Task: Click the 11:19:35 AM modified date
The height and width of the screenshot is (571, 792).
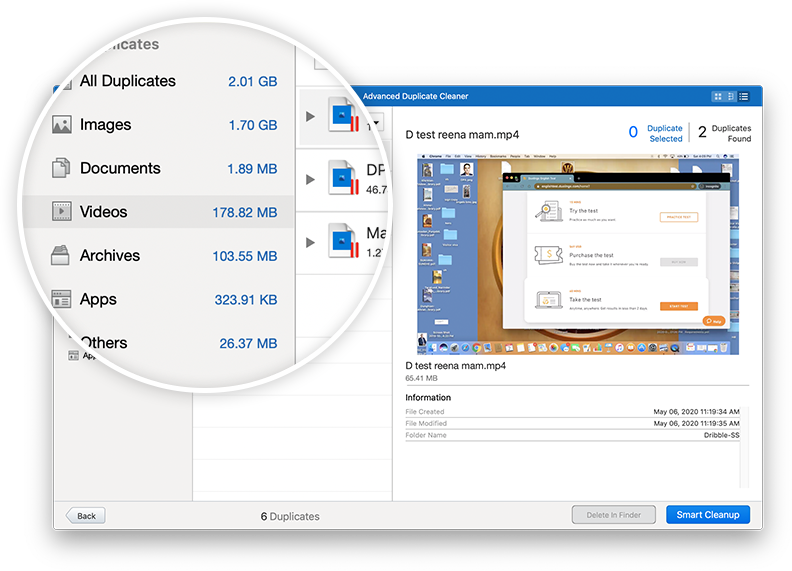Action: pyautogui.click(x=696, y=423)
